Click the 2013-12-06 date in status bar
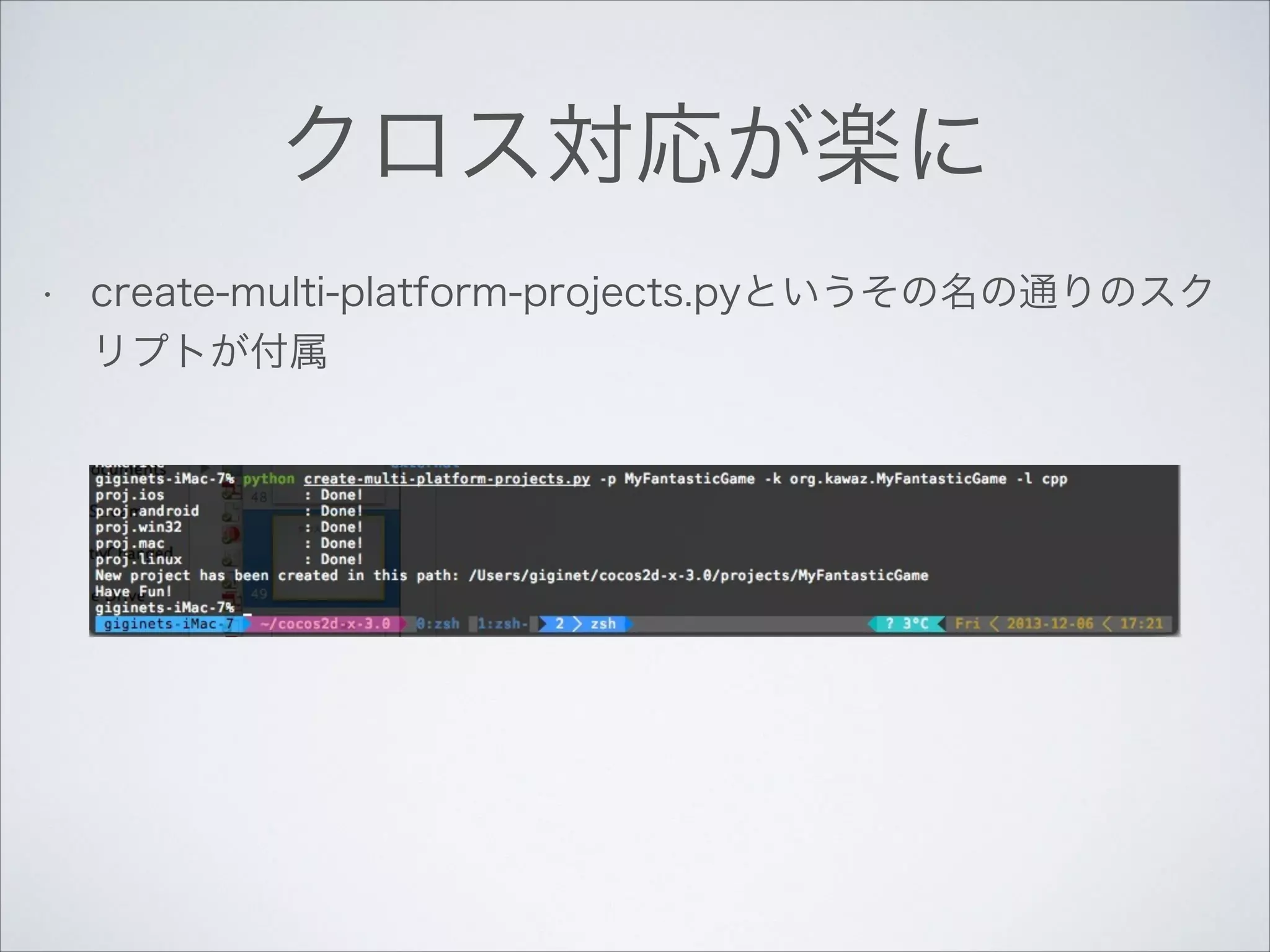1270x952 pixels. 1050,624
